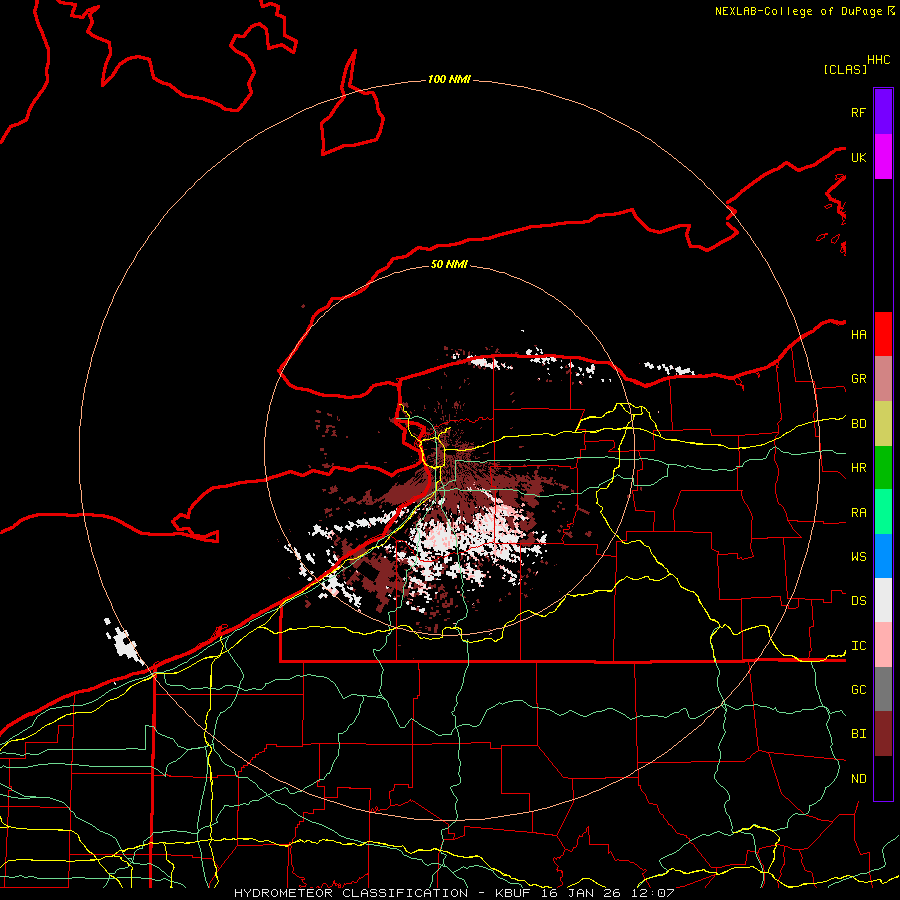Click the GC legend label
The image size is (900, 900).
858,689
